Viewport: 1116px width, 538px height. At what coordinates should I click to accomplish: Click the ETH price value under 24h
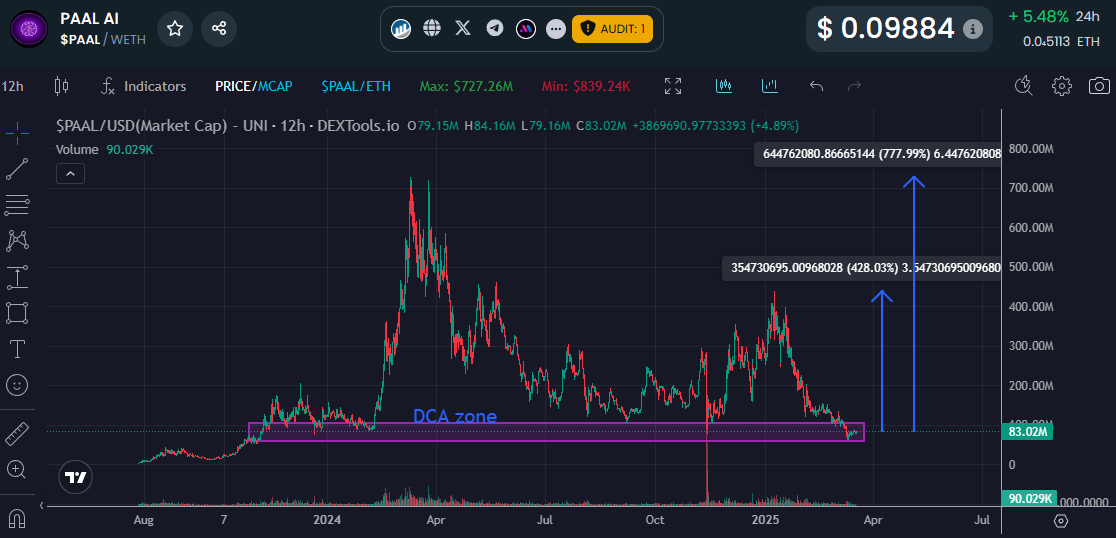pyautogui.click(x=1061, y=41)
